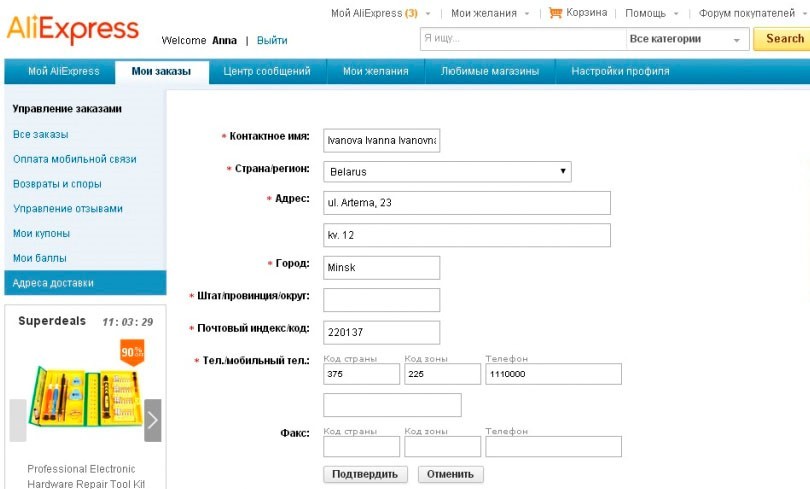This screenshot has width=810, height=489.
Task: Show the next Superdeals item arrow
Action: point(153,420)
